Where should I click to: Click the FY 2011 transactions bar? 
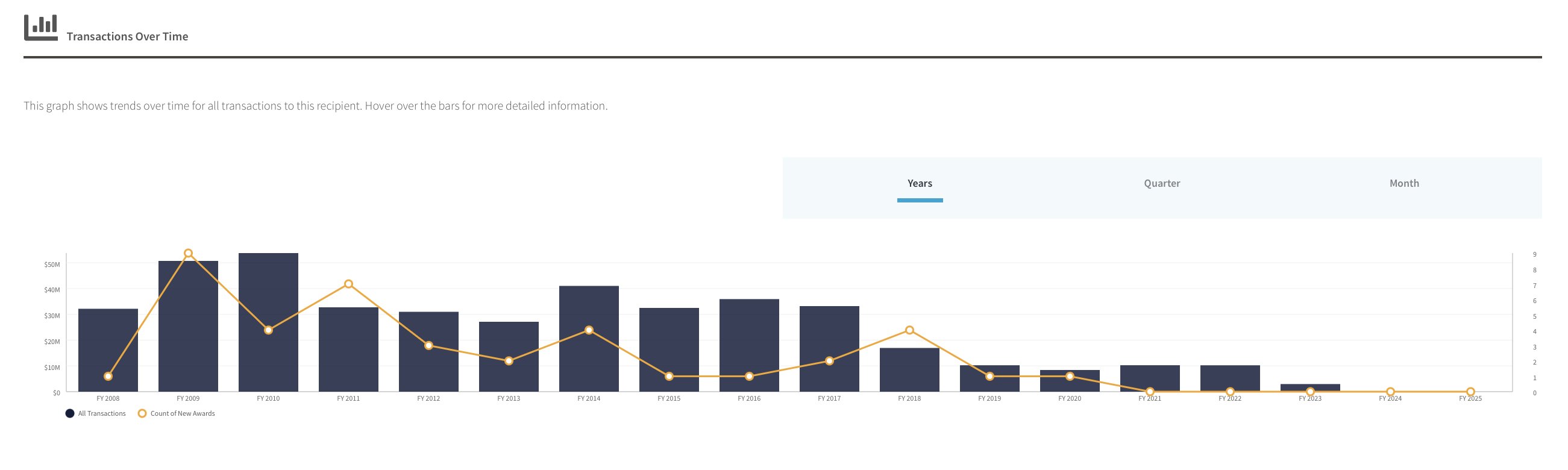[x=349, y=349]
